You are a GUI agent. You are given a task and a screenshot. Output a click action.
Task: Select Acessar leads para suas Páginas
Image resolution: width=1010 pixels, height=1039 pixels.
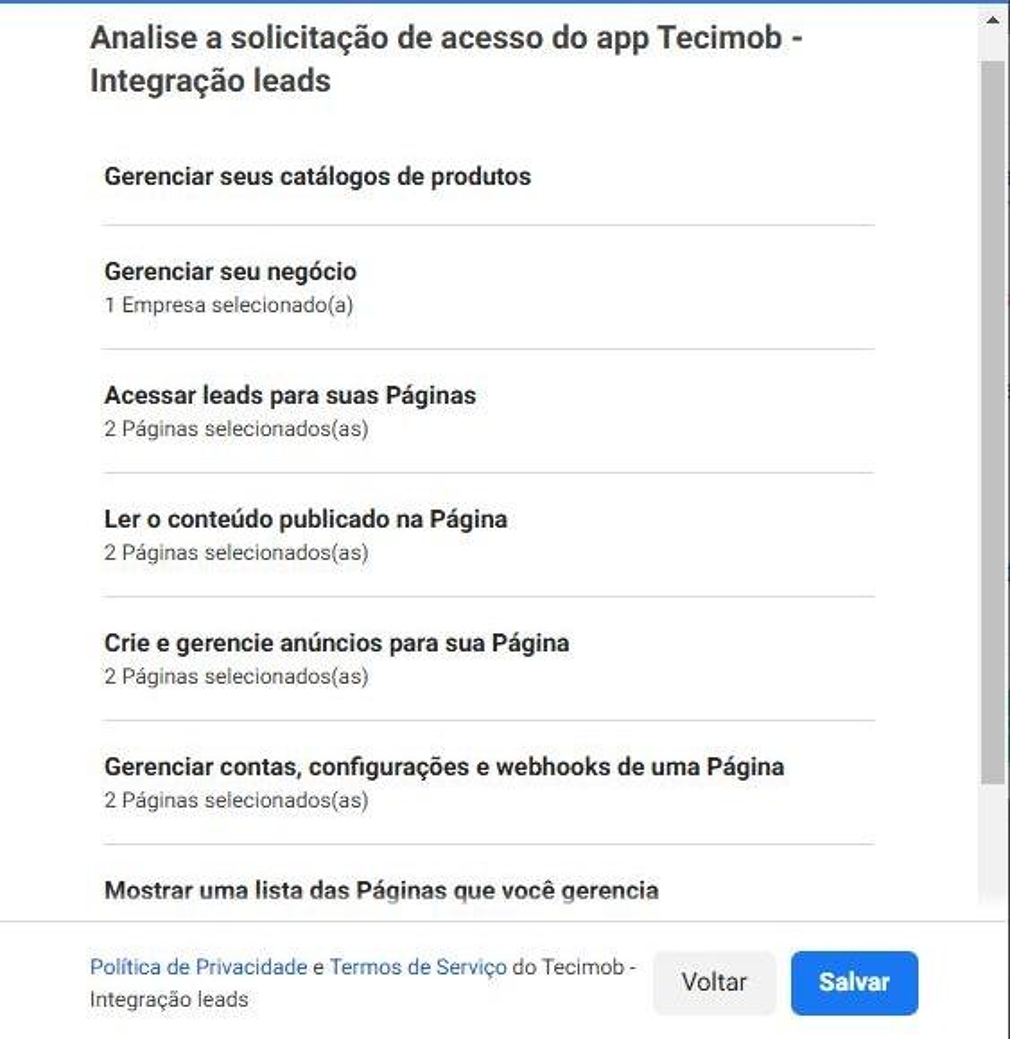click(290, 395)
